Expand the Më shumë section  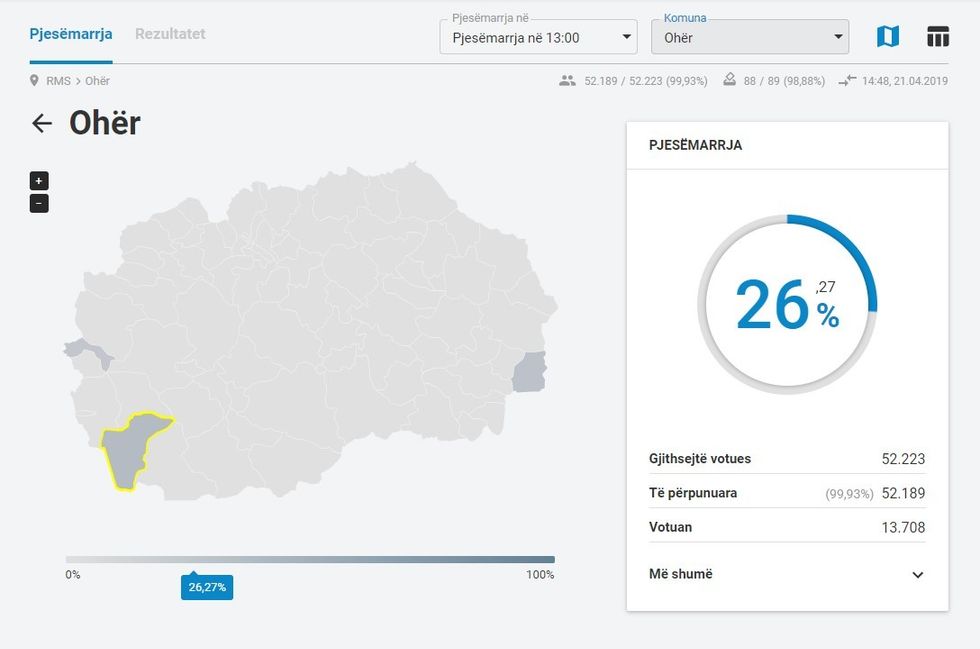pos(917,575)
